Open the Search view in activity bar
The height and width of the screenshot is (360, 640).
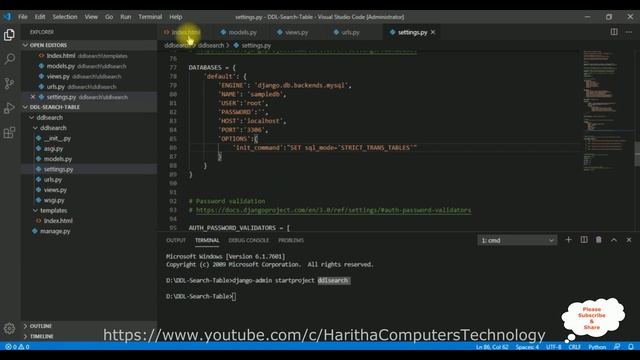point(9,59)
